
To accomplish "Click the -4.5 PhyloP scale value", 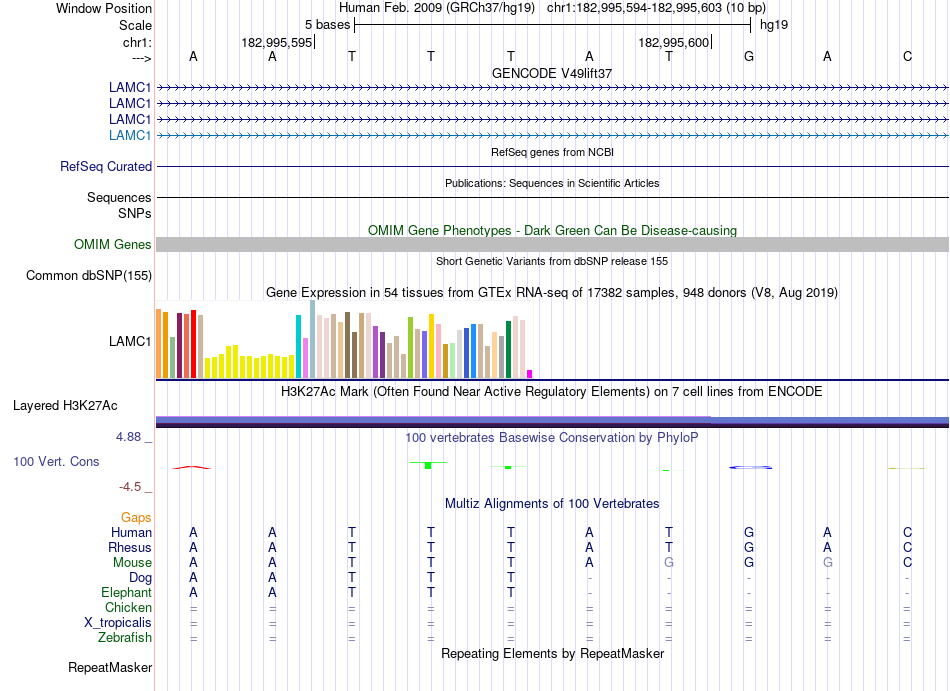I will [x=130, y=487].
